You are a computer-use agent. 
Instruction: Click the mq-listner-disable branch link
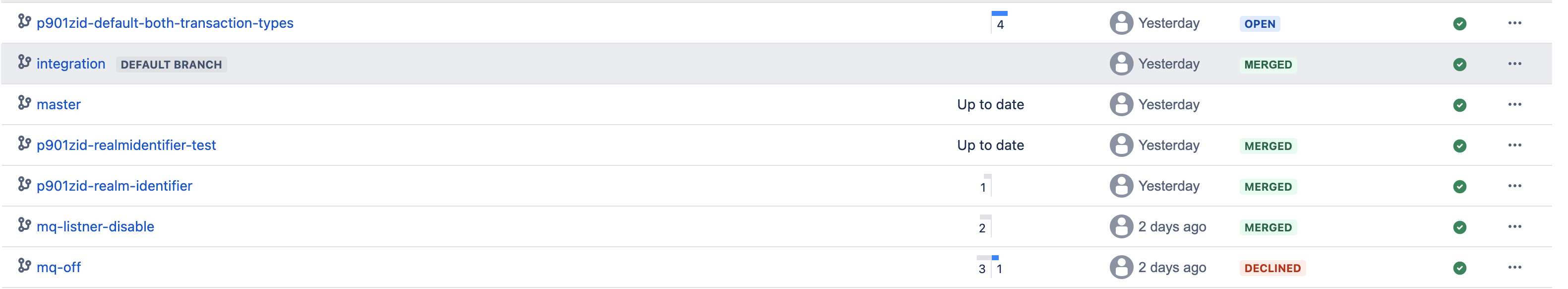[x=96, y=226]
